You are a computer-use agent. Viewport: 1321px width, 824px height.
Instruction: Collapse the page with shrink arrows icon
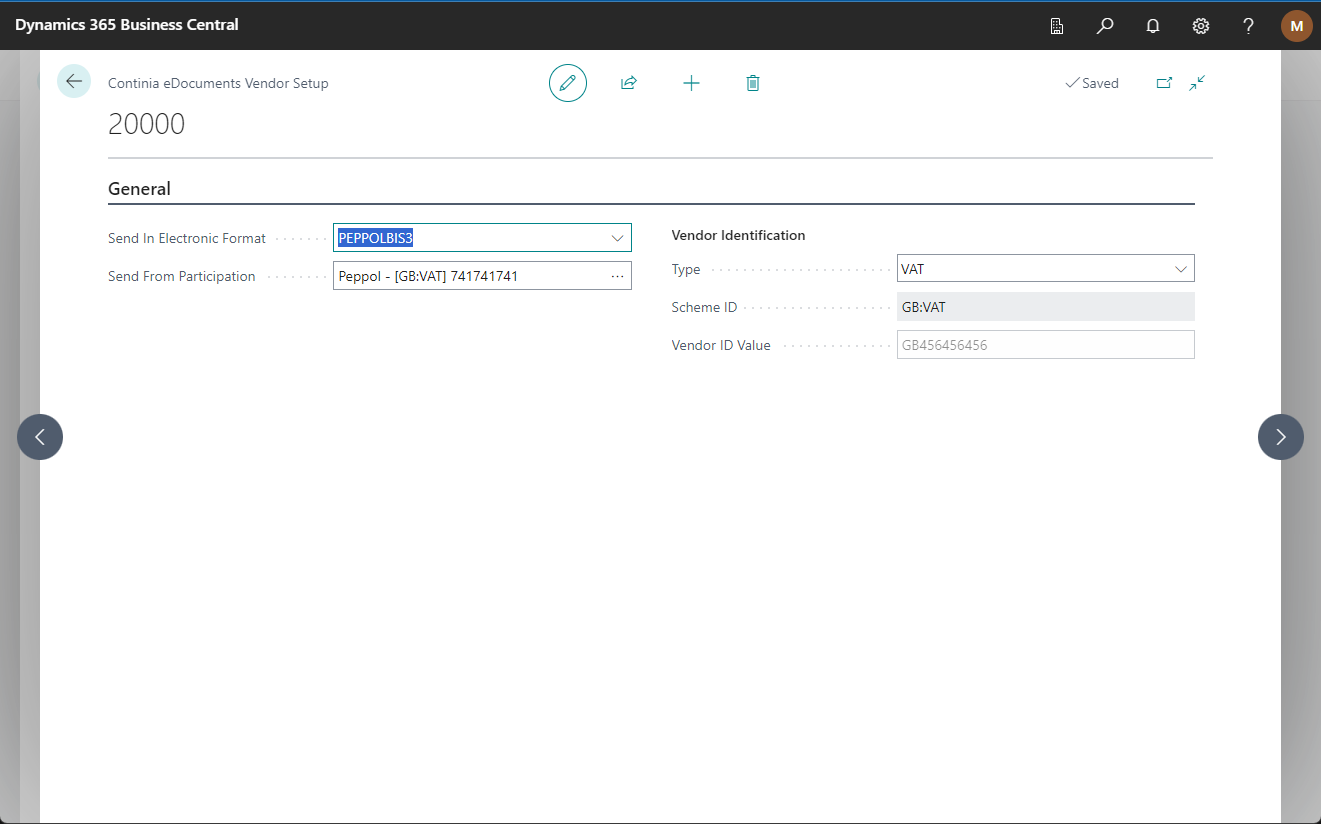click(x=1197, y=83)
